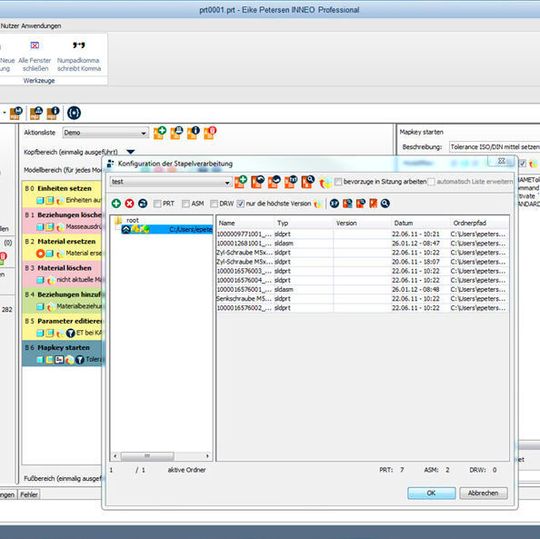540x539 pixels.
Task: Close the Konfiguration der Stapelverarbeitung dialog
Action: click(501, 161)
